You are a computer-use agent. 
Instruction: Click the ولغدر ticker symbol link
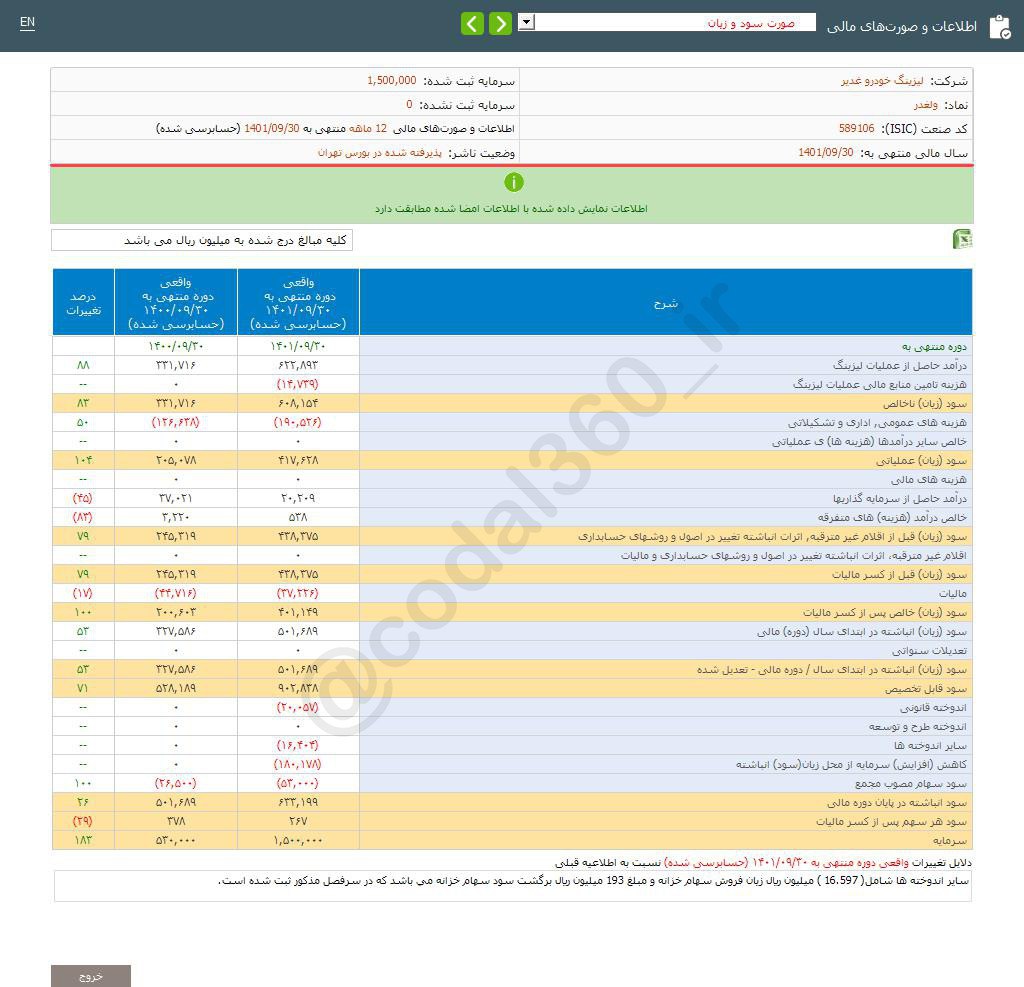click(924, 104)
